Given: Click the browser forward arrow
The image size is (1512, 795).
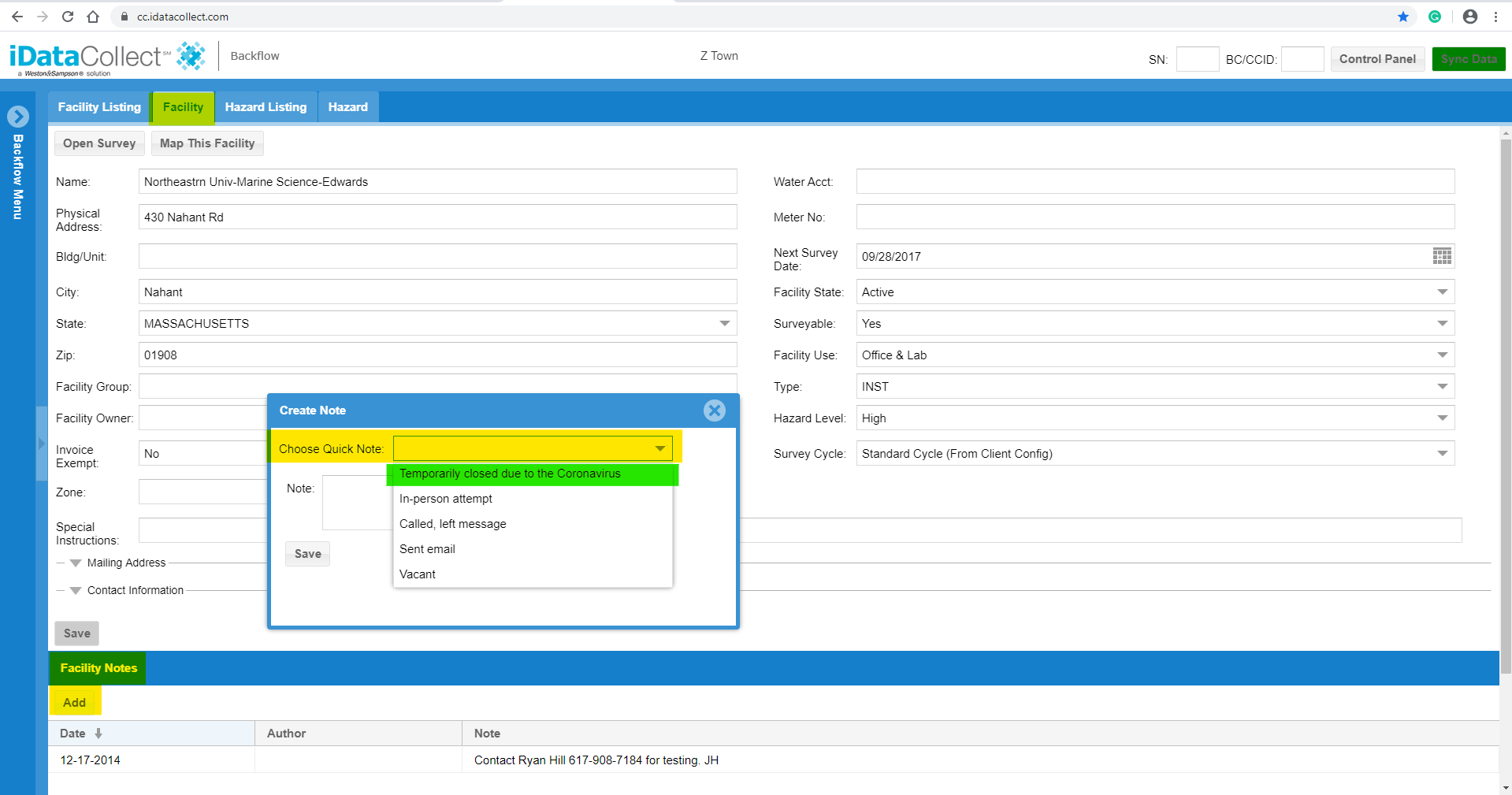Looking at the screenshot, I should coord(43,17).
